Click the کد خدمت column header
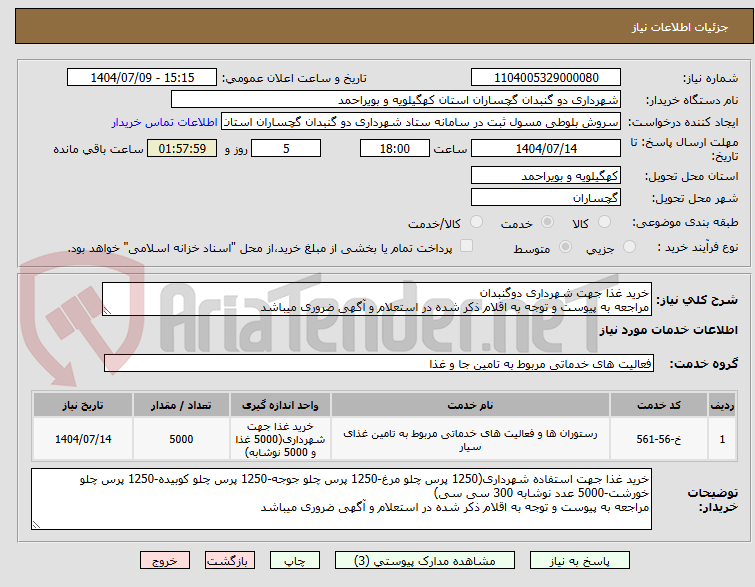Screen dimensions: 755x587 [x=658, y=405]
